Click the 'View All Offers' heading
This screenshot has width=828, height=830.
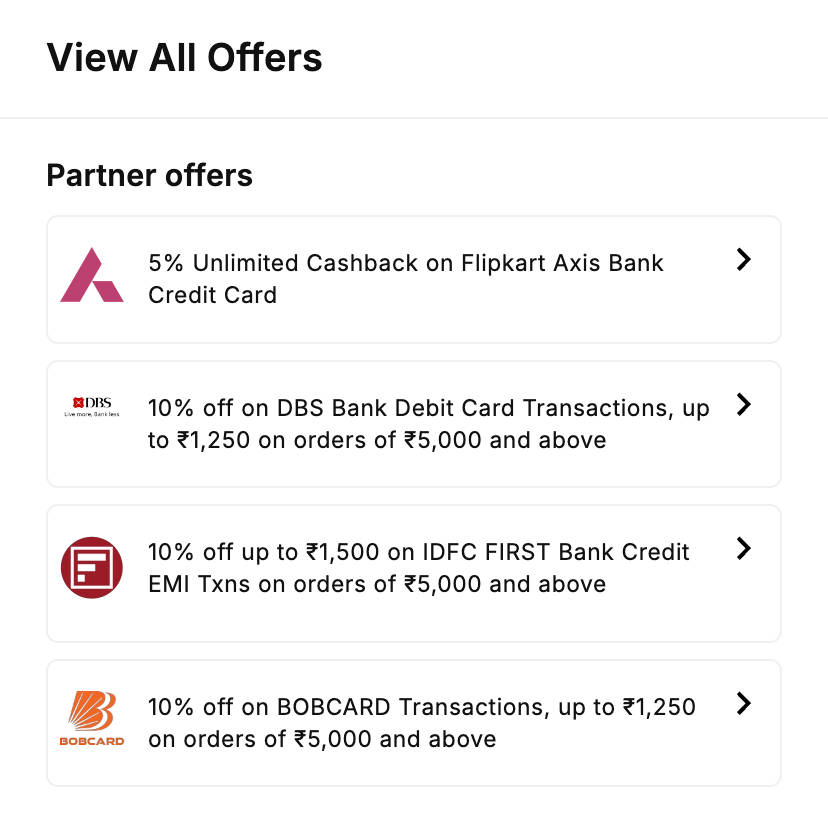tap(185, 57)
